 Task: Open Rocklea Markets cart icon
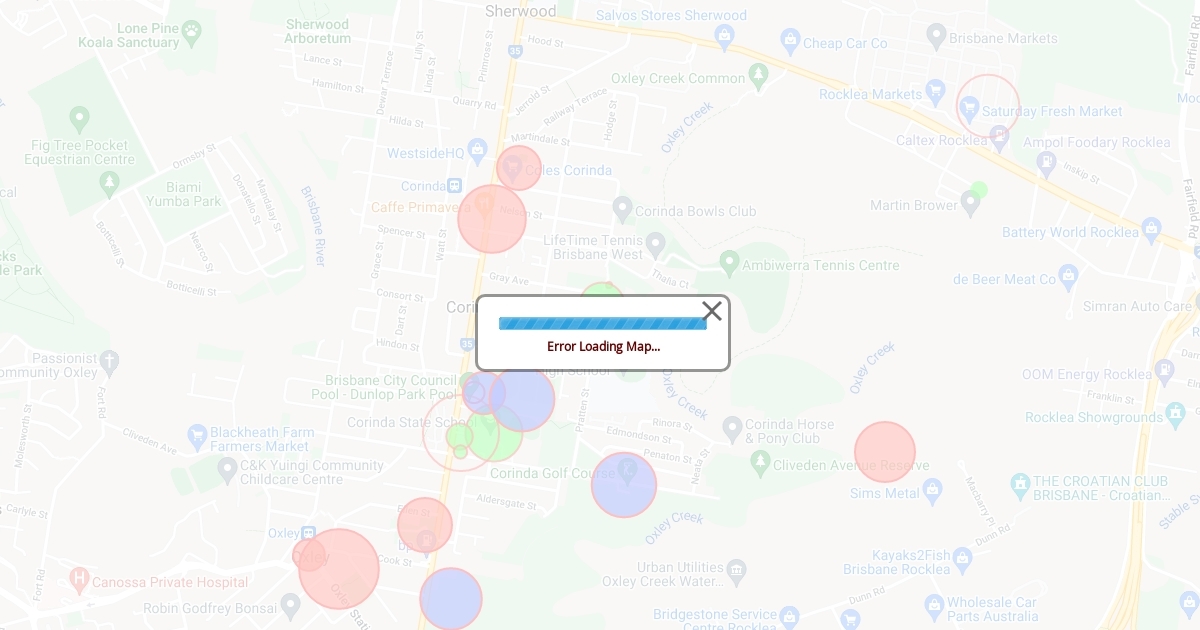click(935, 92)
